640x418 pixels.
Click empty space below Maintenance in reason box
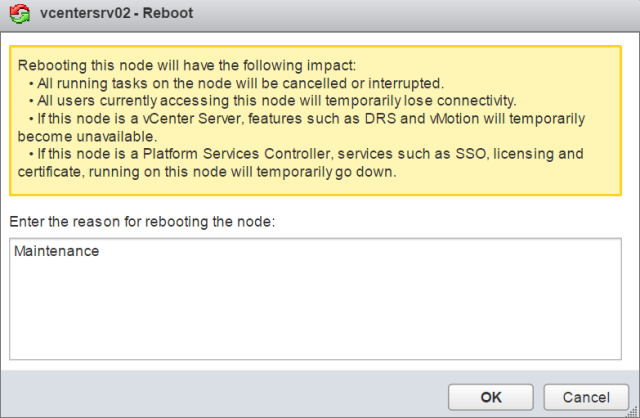click(x=319, y=320)
